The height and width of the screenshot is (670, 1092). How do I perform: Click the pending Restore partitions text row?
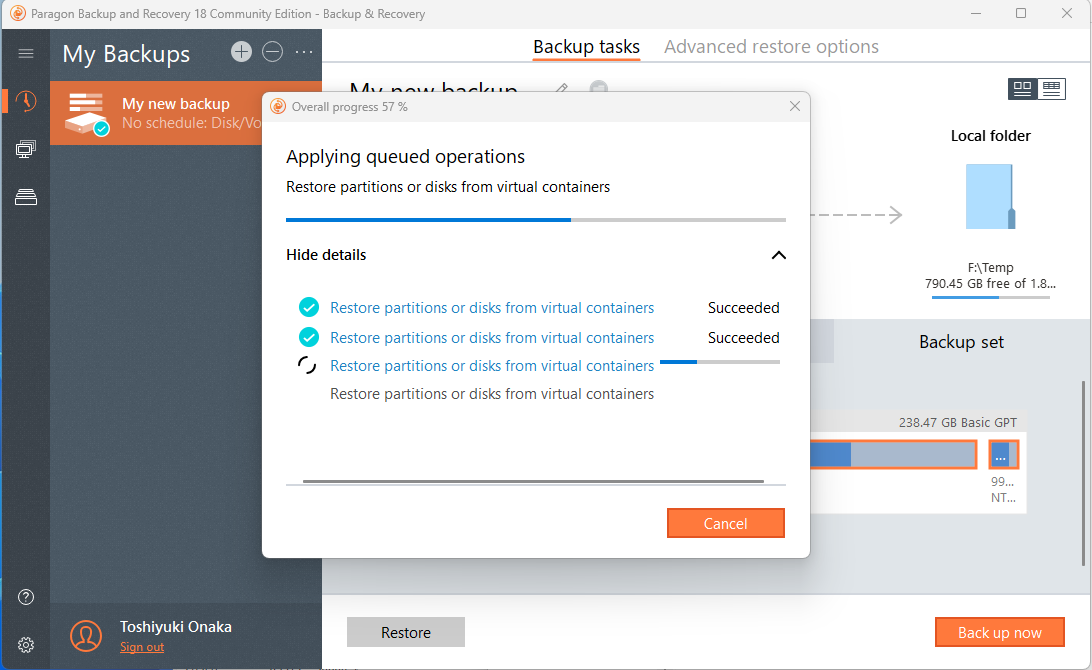pos(492,394)
